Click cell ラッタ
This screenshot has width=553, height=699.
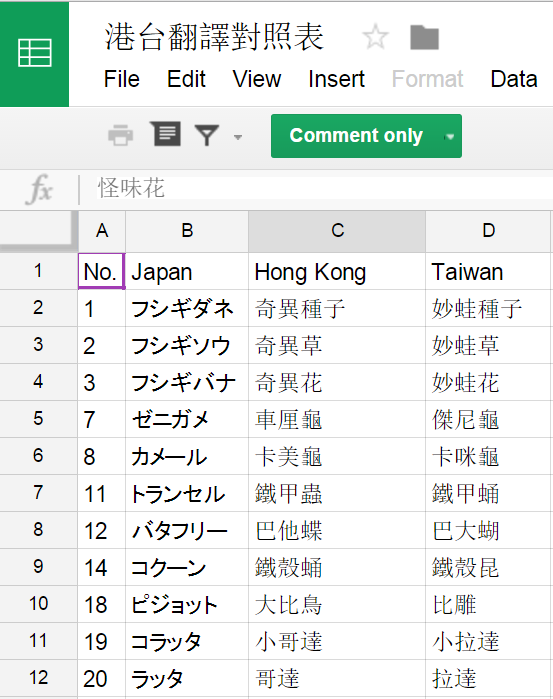[187, 678]
